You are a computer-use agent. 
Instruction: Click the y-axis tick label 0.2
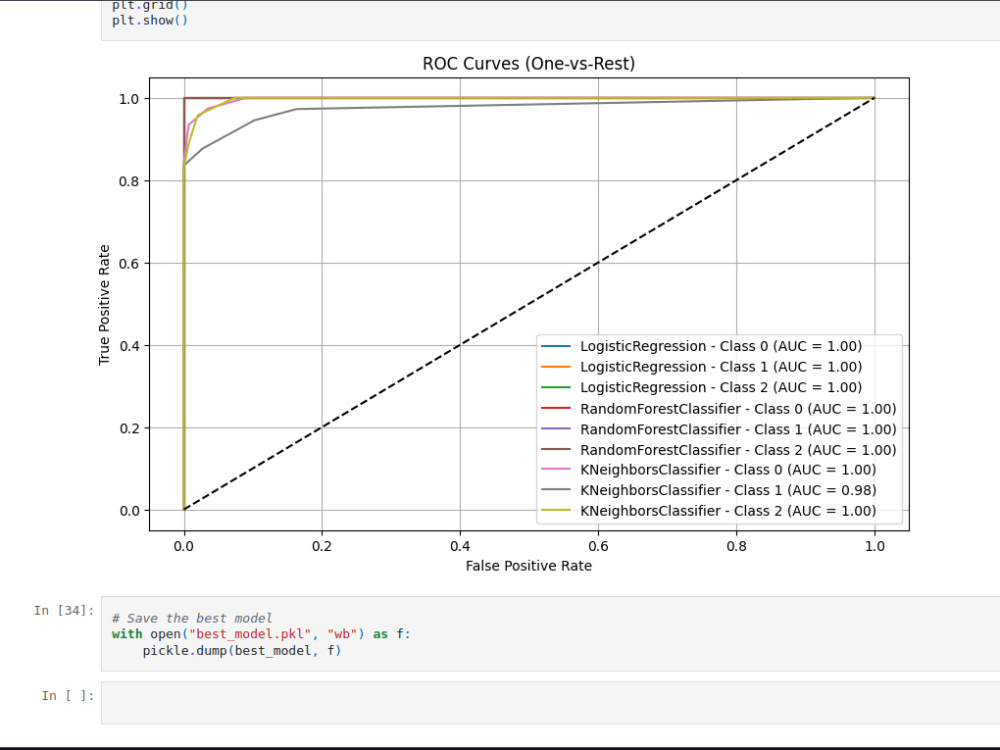point(129,429)
